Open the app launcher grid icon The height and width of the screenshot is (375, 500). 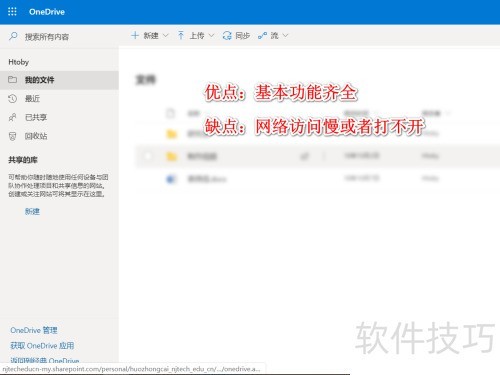coord(12,12)
